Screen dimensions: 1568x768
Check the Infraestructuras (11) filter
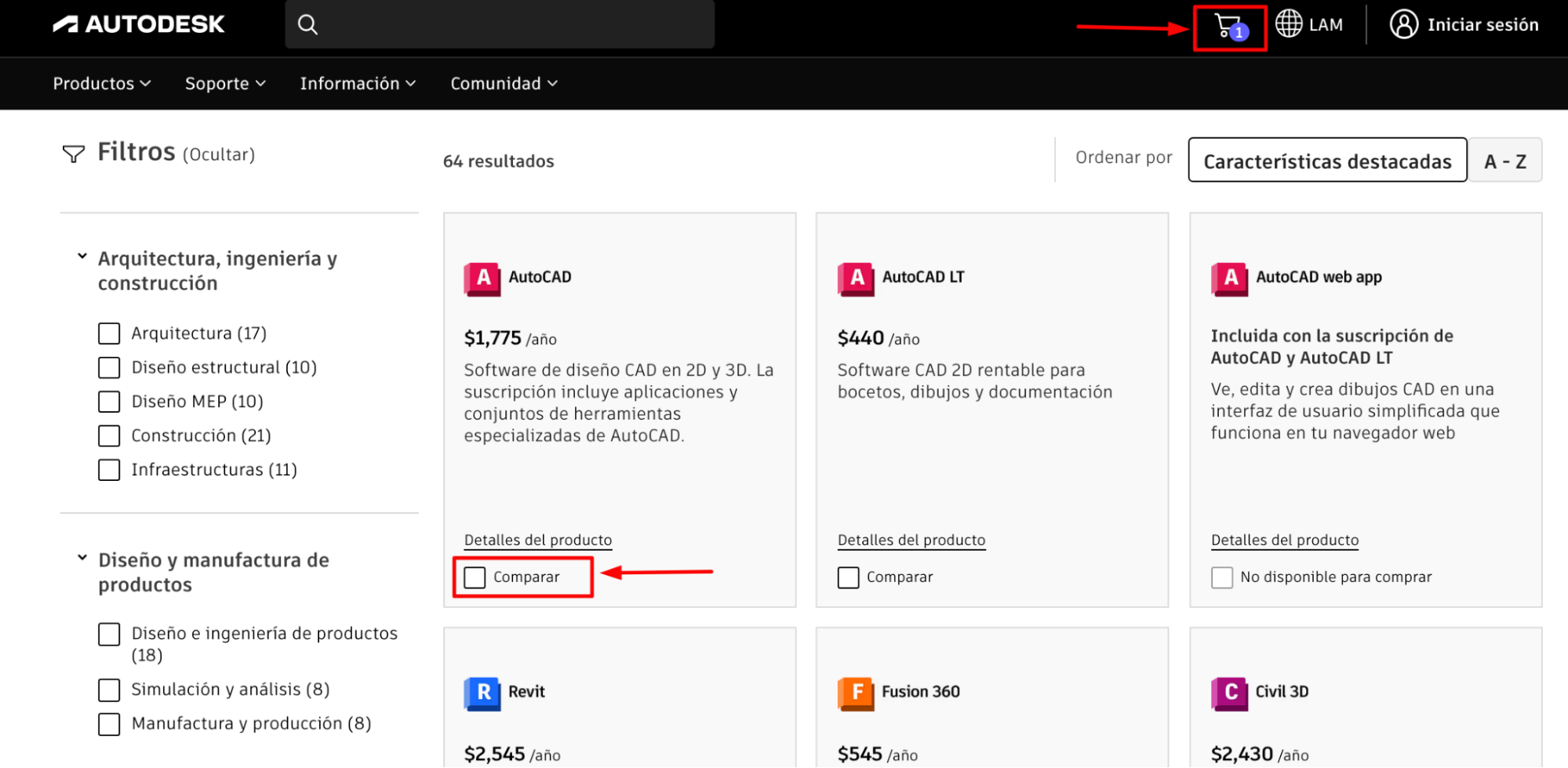(x=109, y=470)
